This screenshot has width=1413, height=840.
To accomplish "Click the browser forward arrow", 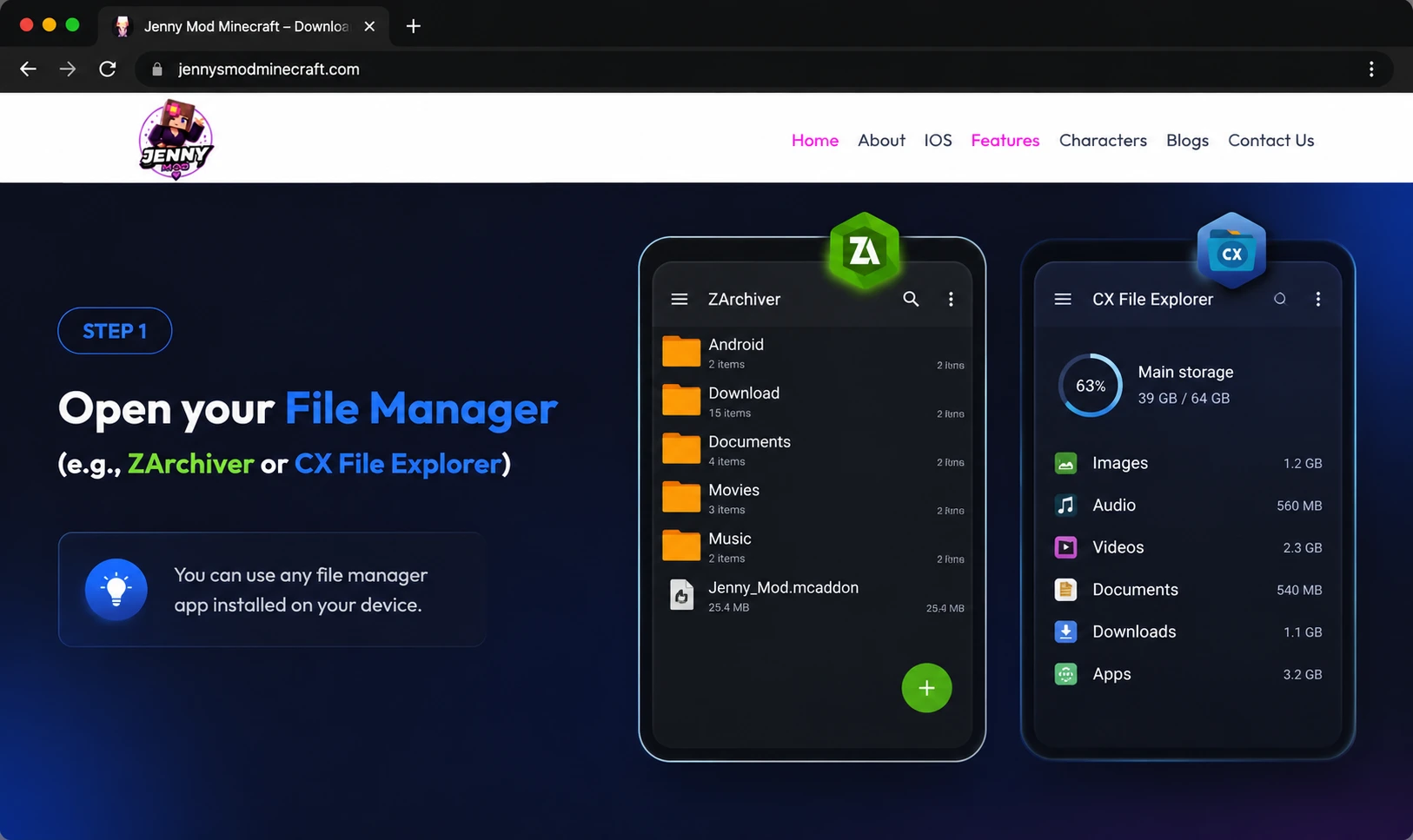I will [x=68, y=69].
